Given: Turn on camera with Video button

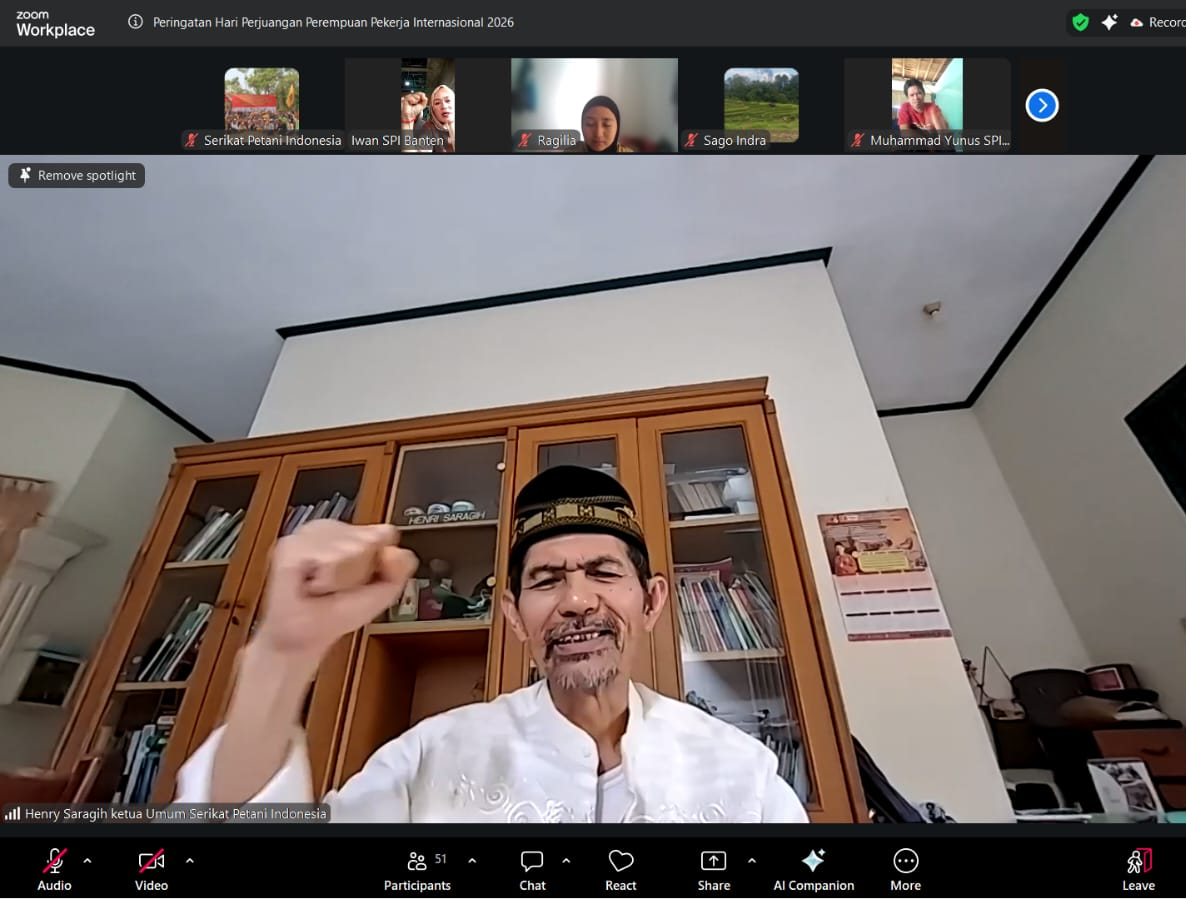Looking at the screenshot, I should [151, 862].
